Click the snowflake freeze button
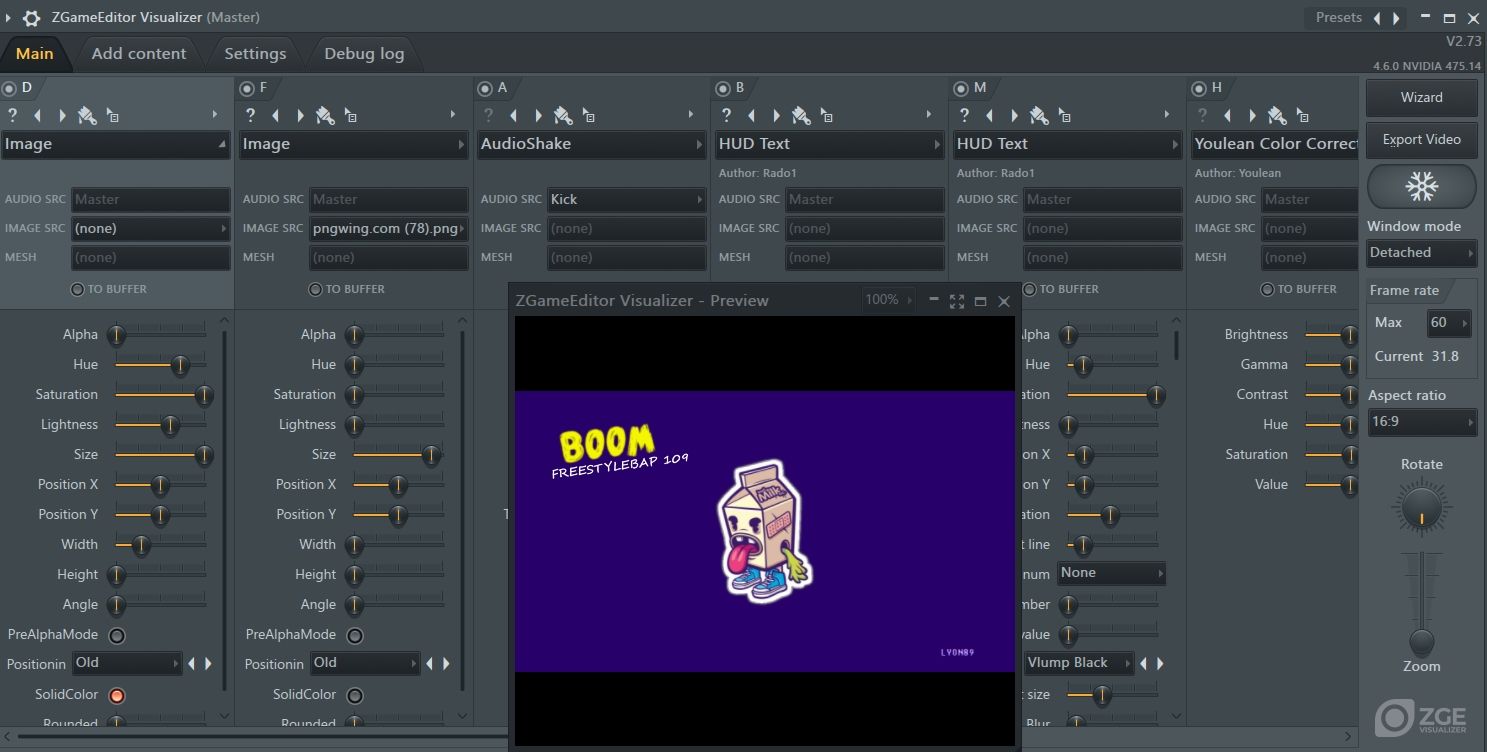The width and height of the screenshot is (1487, 752). click(x=1421, y=186)
